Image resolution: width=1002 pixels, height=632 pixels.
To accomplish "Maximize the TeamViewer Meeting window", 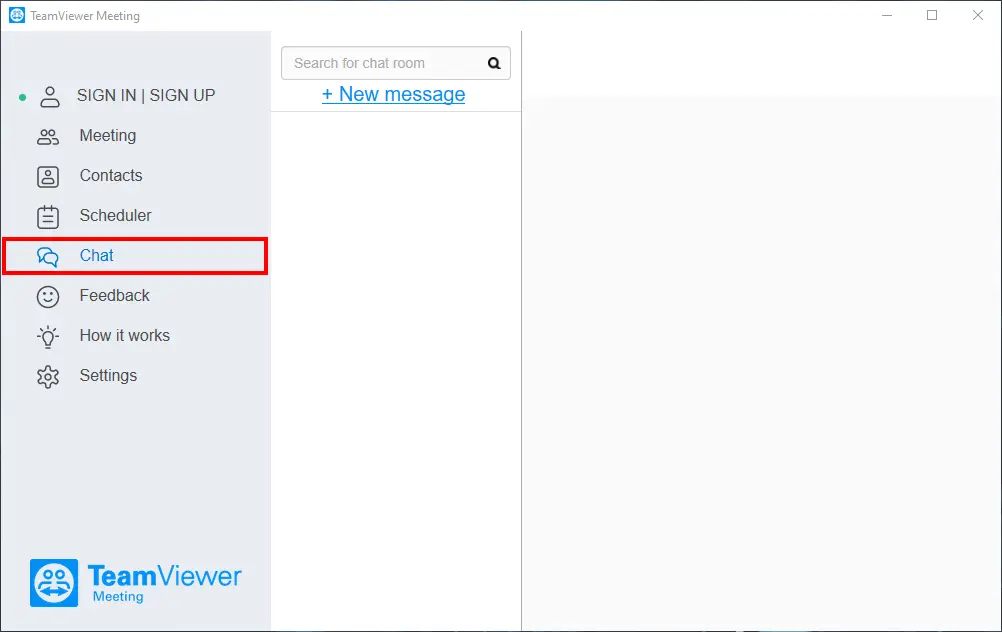I will click(x=932, y=15).
